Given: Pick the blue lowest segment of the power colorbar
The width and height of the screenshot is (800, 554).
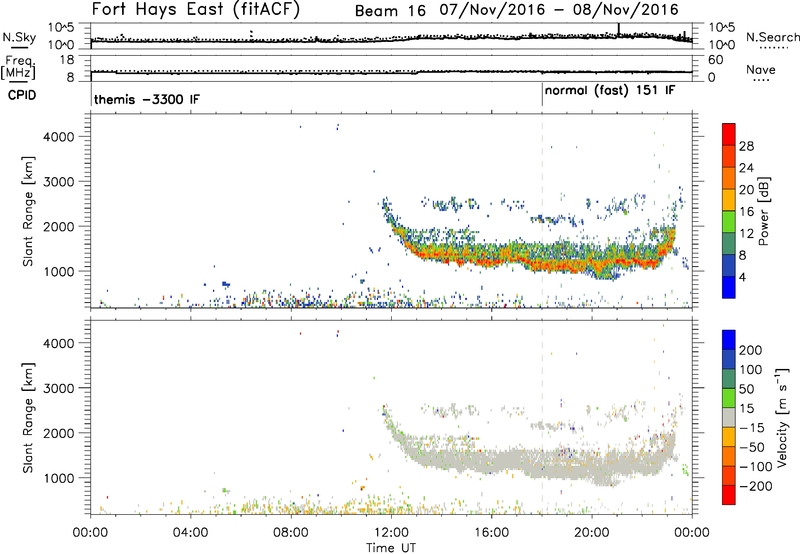Looking at the screenshot, I should pos(729,287).
